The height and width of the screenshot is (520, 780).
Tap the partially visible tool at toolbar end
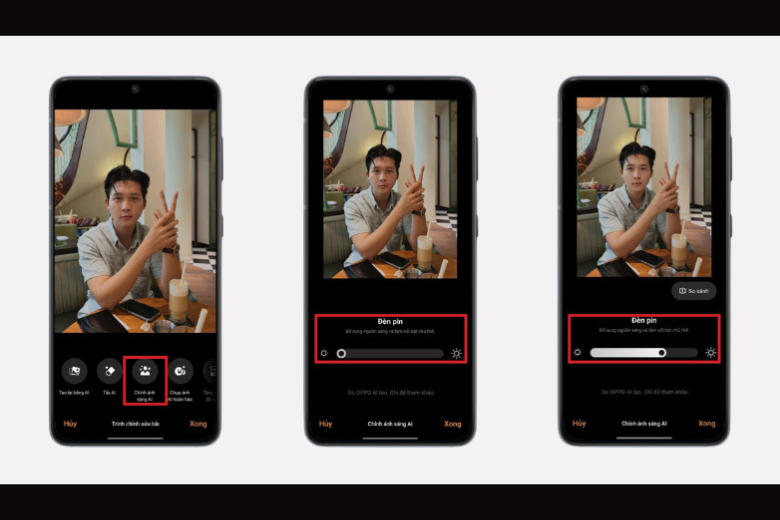(209, 371)
